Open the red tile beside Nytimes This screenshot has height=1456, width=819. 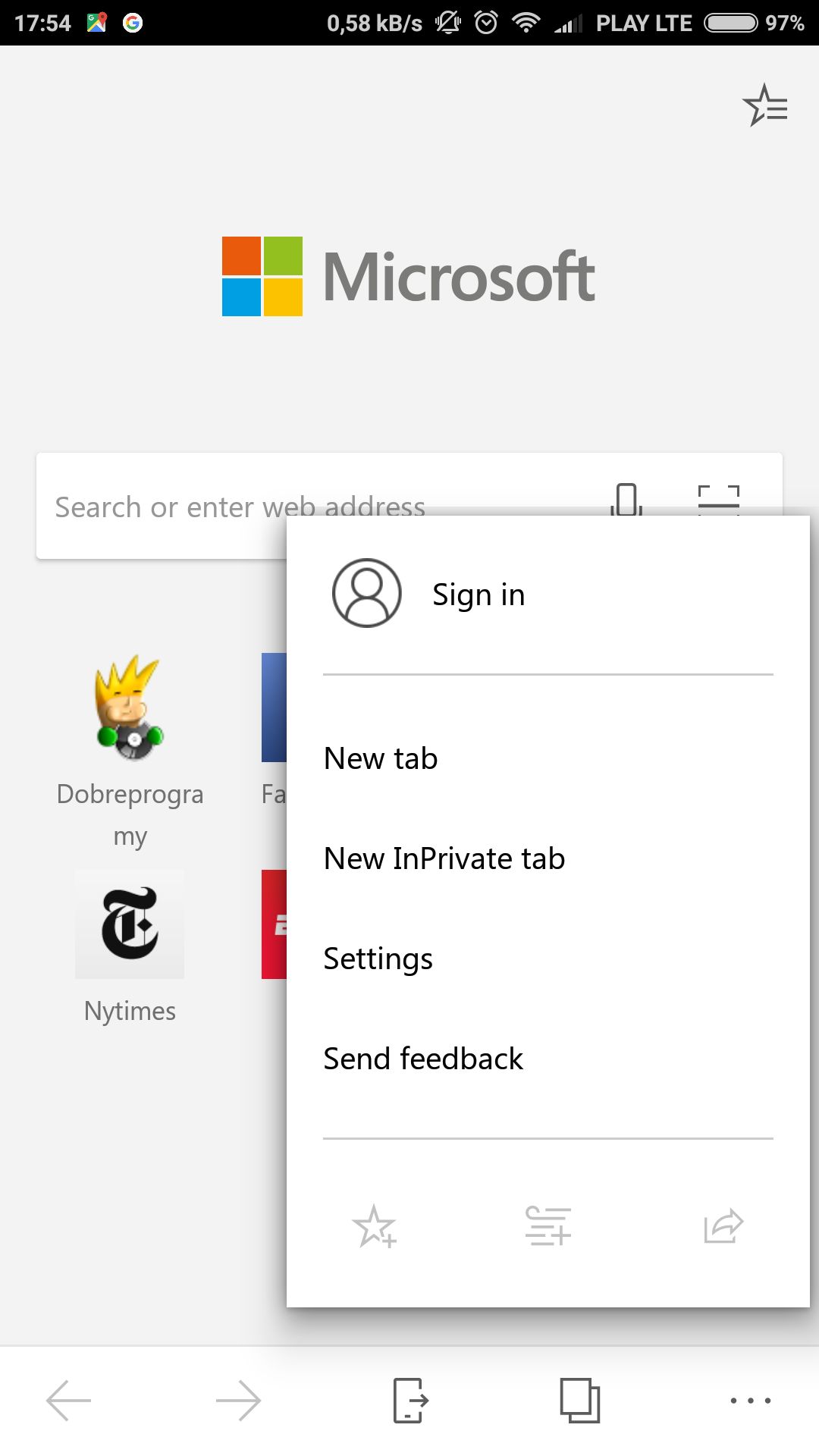(x=274, y=924)
